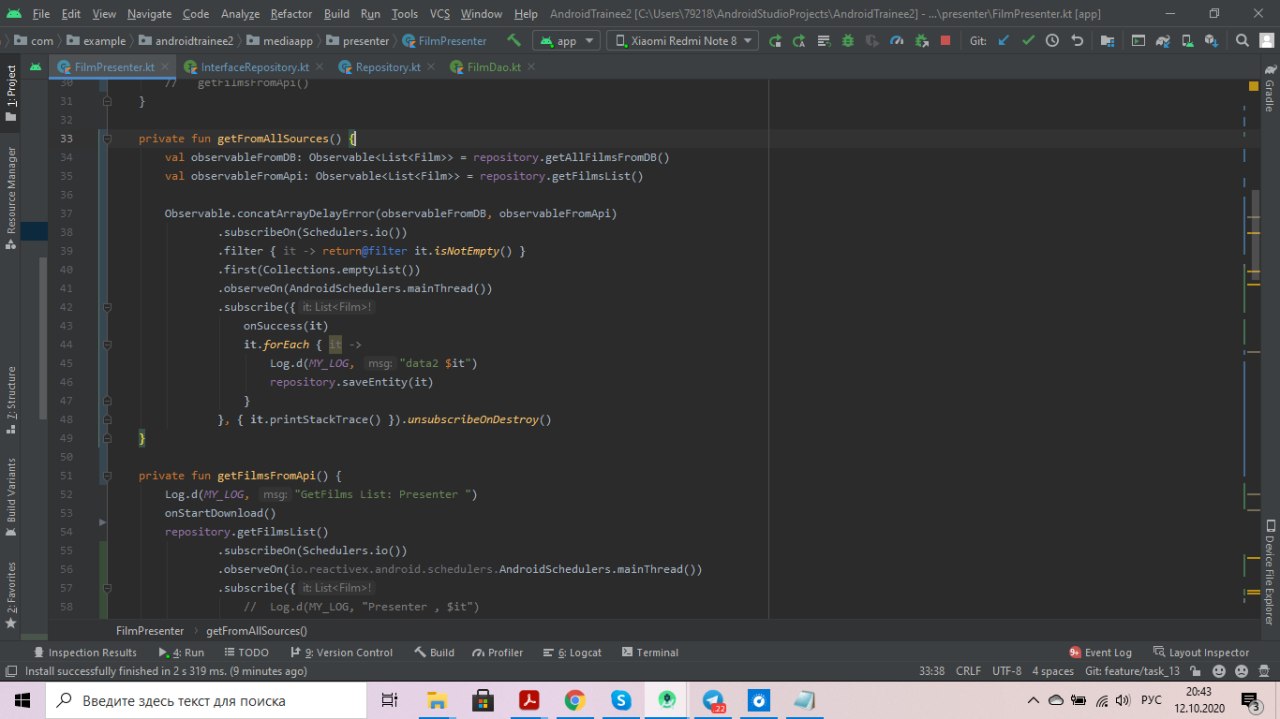Click the Git branch feature/task_13 indicator
The height and width of the screenshot is (719, 1280).
[x=1132, y=671]
